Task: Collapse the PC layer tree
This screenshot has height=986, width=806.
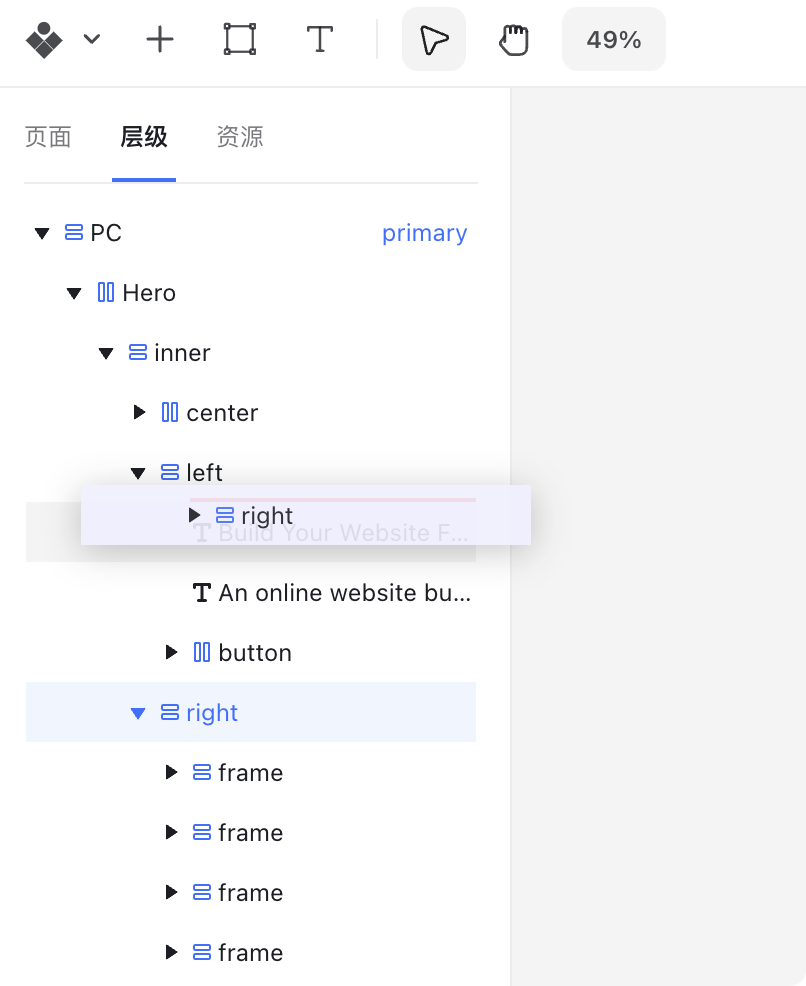Action: [x=42, y=233]
